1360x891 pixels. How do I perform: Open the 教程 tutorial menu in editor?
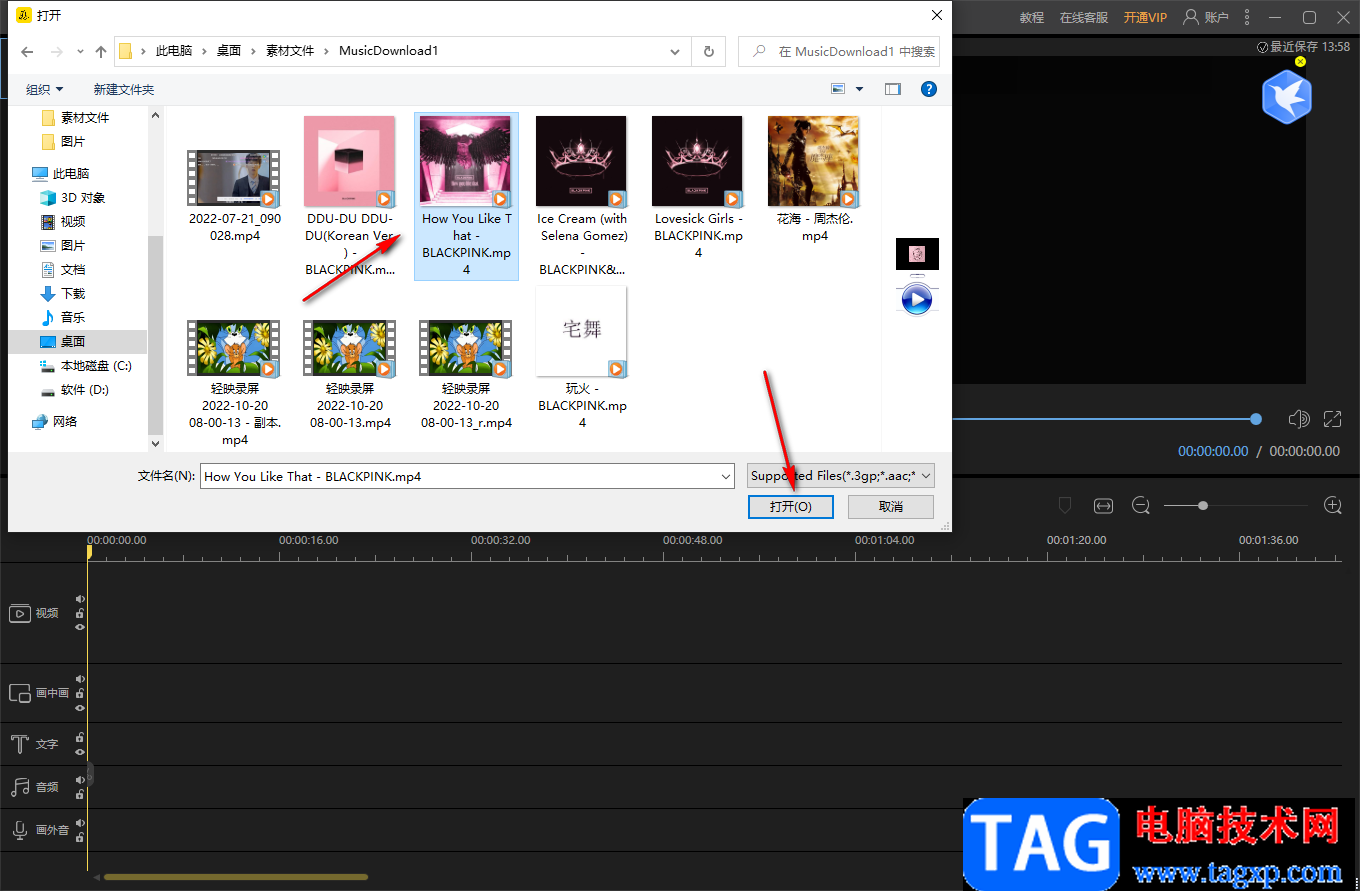[x=1032, y=17]
